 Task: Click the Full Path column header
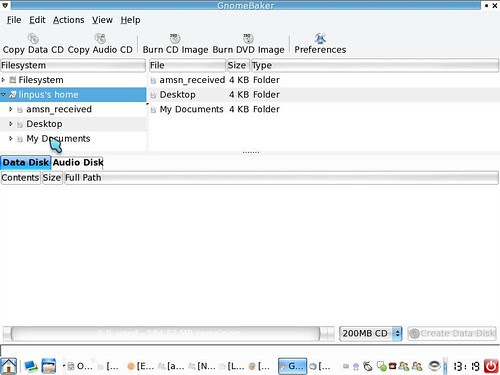pos(281,178)
